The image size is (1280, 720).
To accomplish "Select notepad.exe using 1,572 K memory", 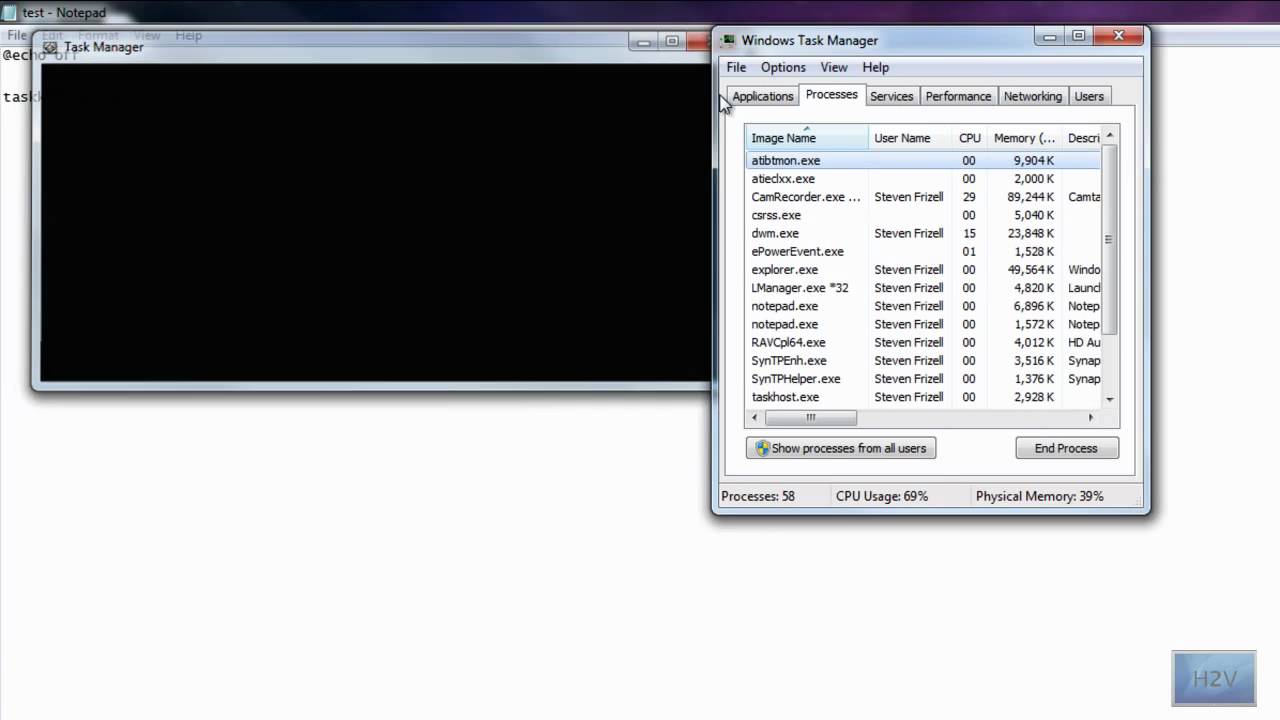I will point(923,324).
